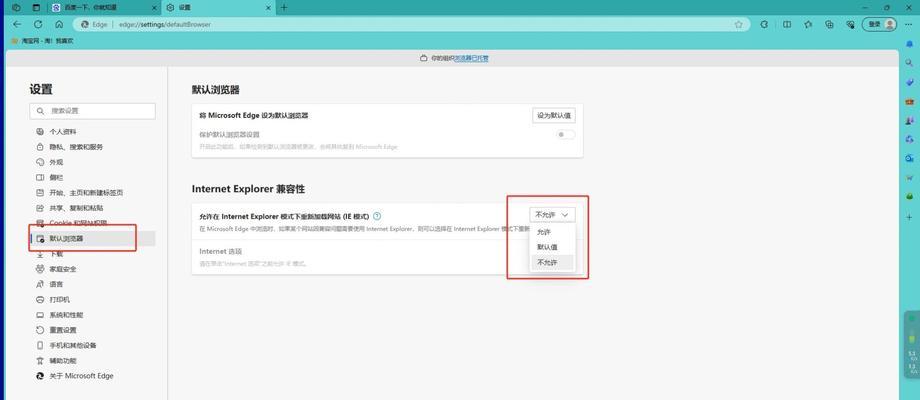Close the 设置 tab with its X
This screenshot has width=920, height=400.
coord(267,8)
